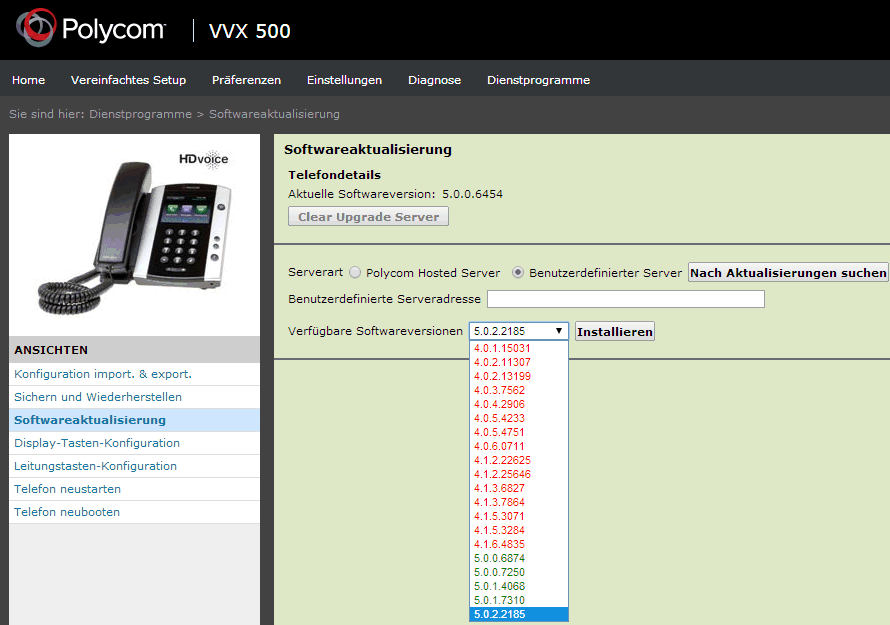Choose version 4.0.5.4233 from list
890x625 pixels.
tap(519, 418)
